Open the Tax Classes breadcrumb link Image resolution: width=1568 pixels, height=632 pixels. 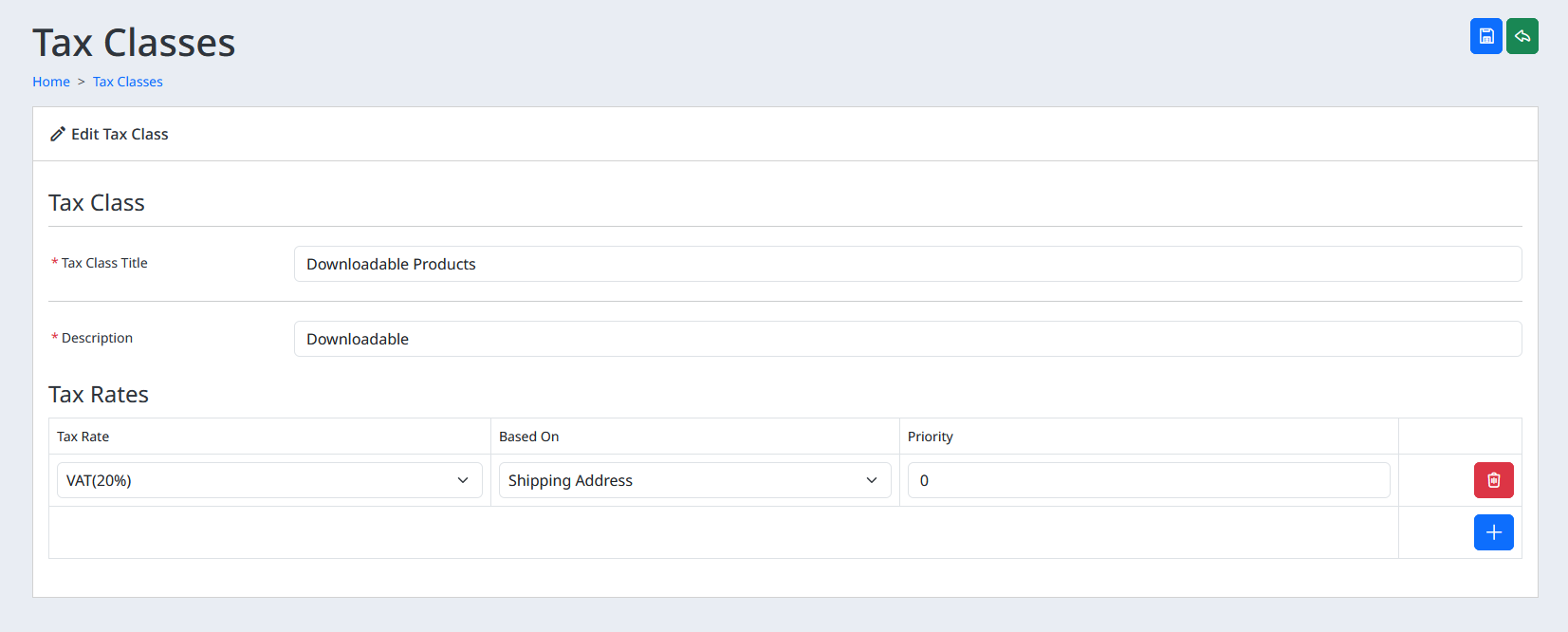[127, 82]
